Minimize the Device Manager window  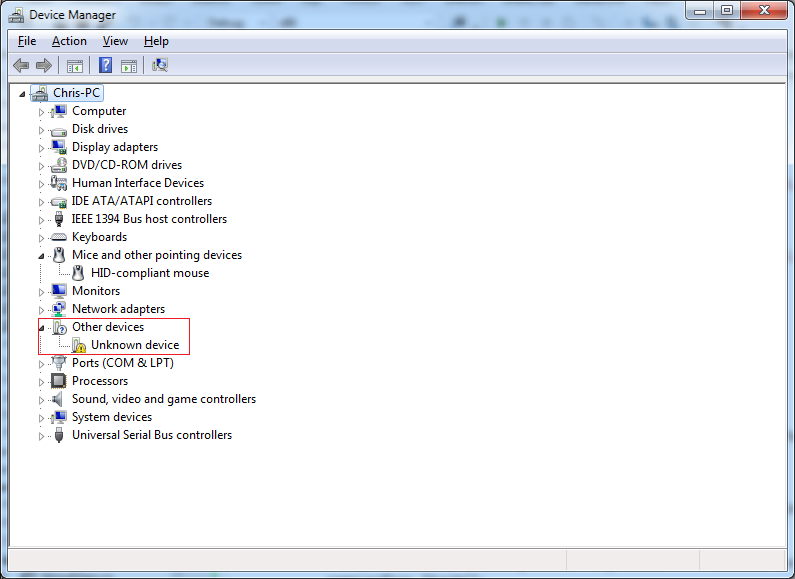click(700, 11)
